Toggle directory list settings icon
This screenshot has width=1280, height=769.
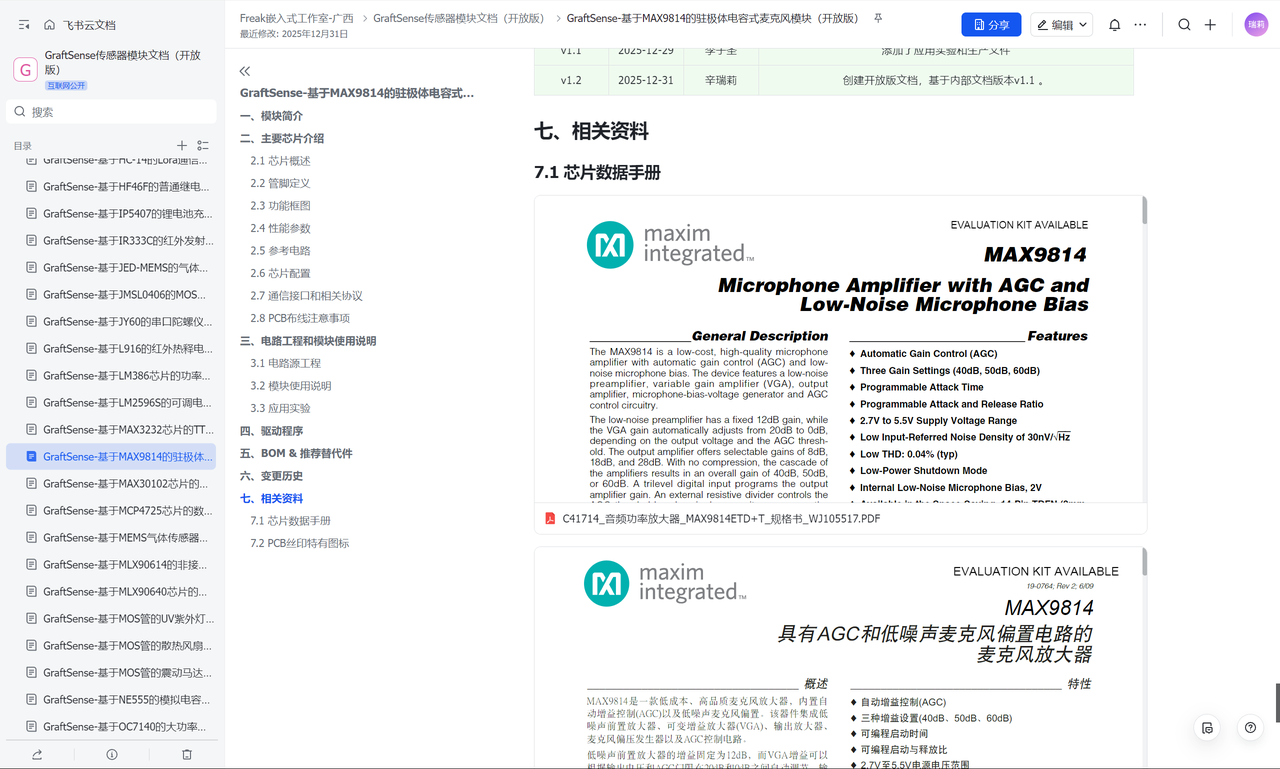click(x=203, y=146)
